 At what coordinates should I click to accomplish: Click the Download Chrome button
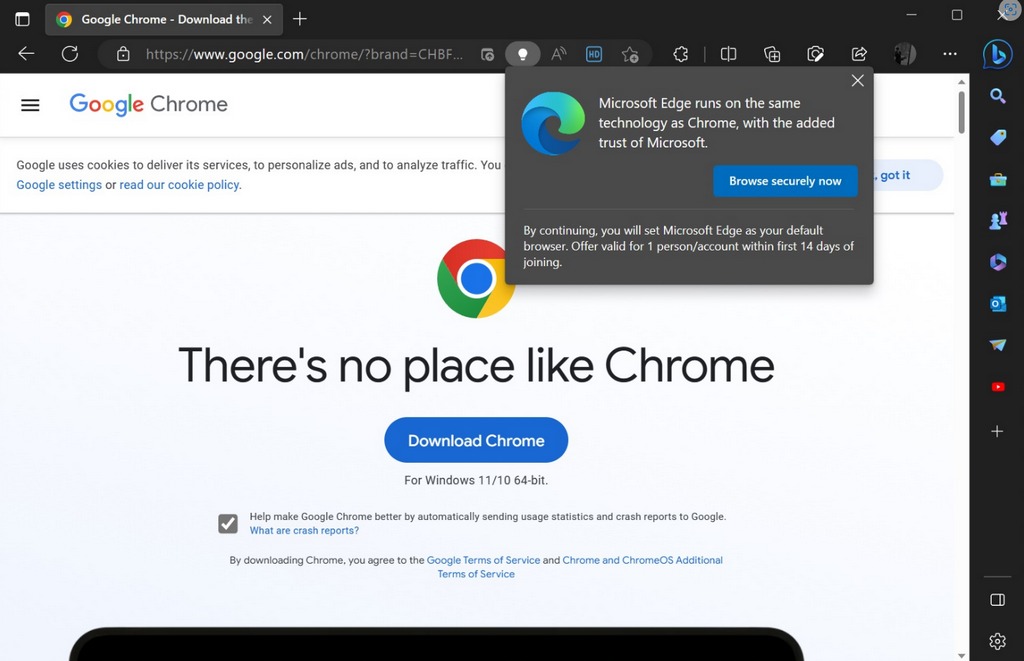coord(476,440)
